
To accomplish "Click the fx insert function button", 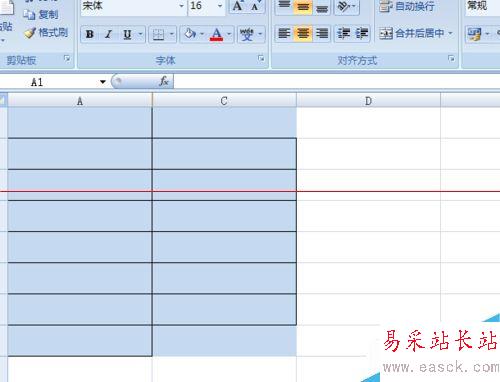I will (x=164, y=81).
